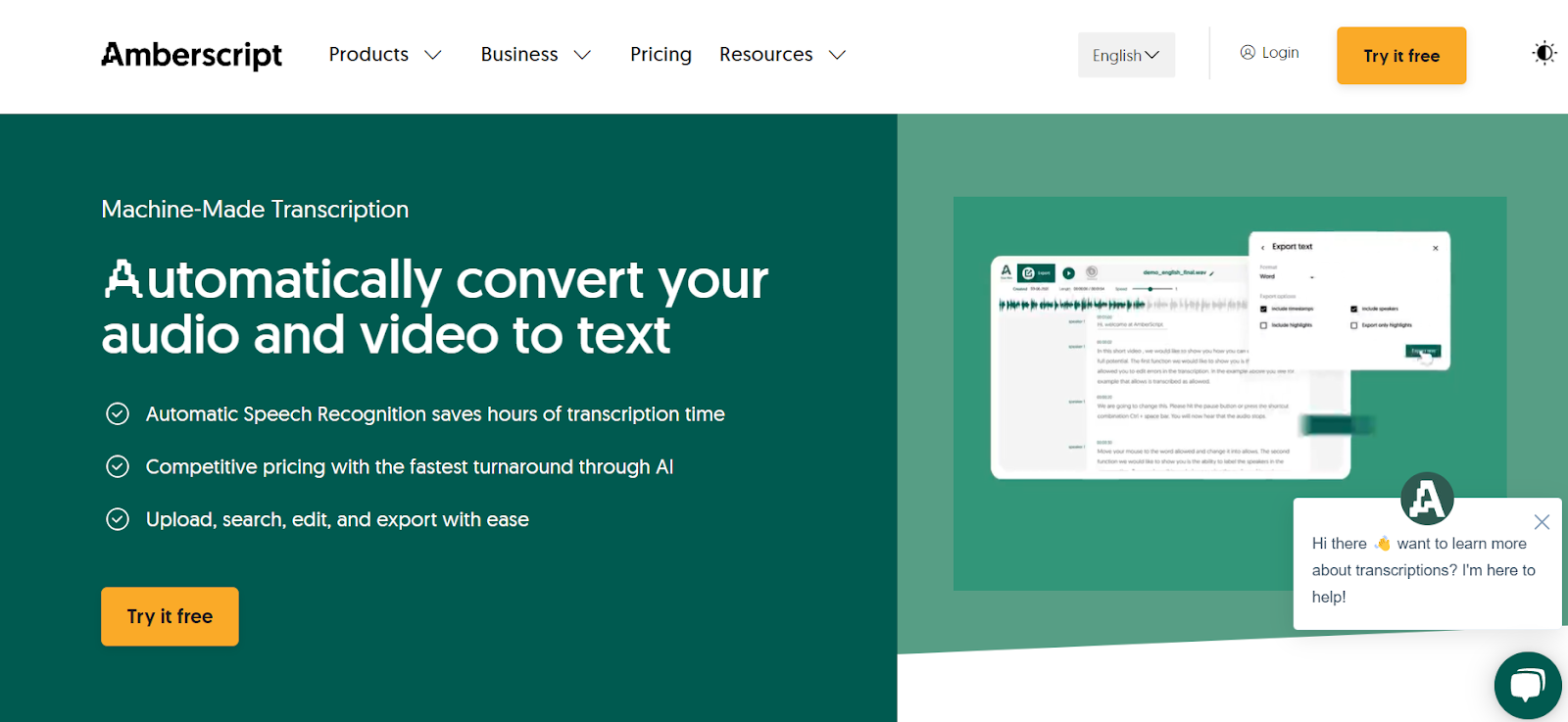Click the Export text button in the demo dialog
This screenshot has width=1568, height=722.
1423,351
